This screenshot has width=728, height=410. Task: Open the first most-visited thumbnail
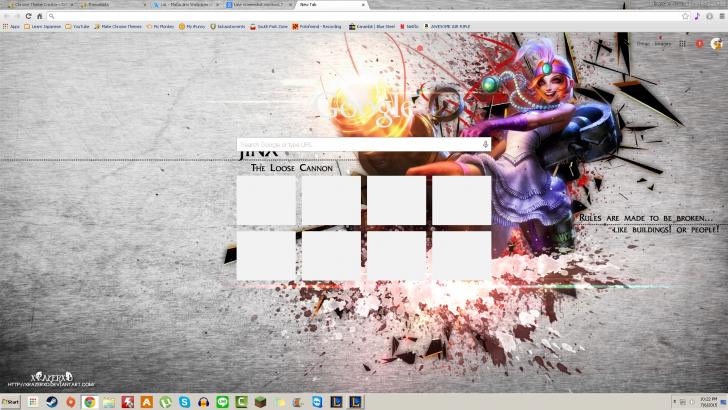coord(266,200)
